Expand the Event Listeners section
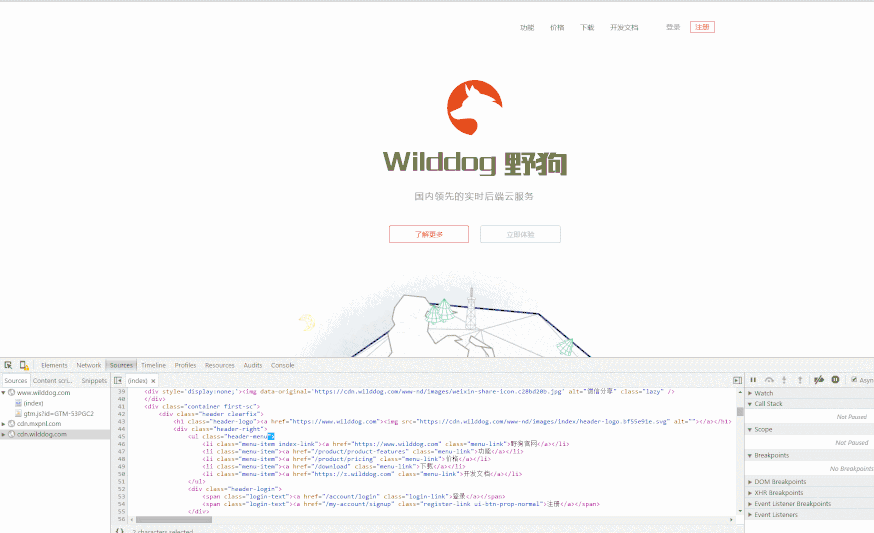 coord(750,515)
